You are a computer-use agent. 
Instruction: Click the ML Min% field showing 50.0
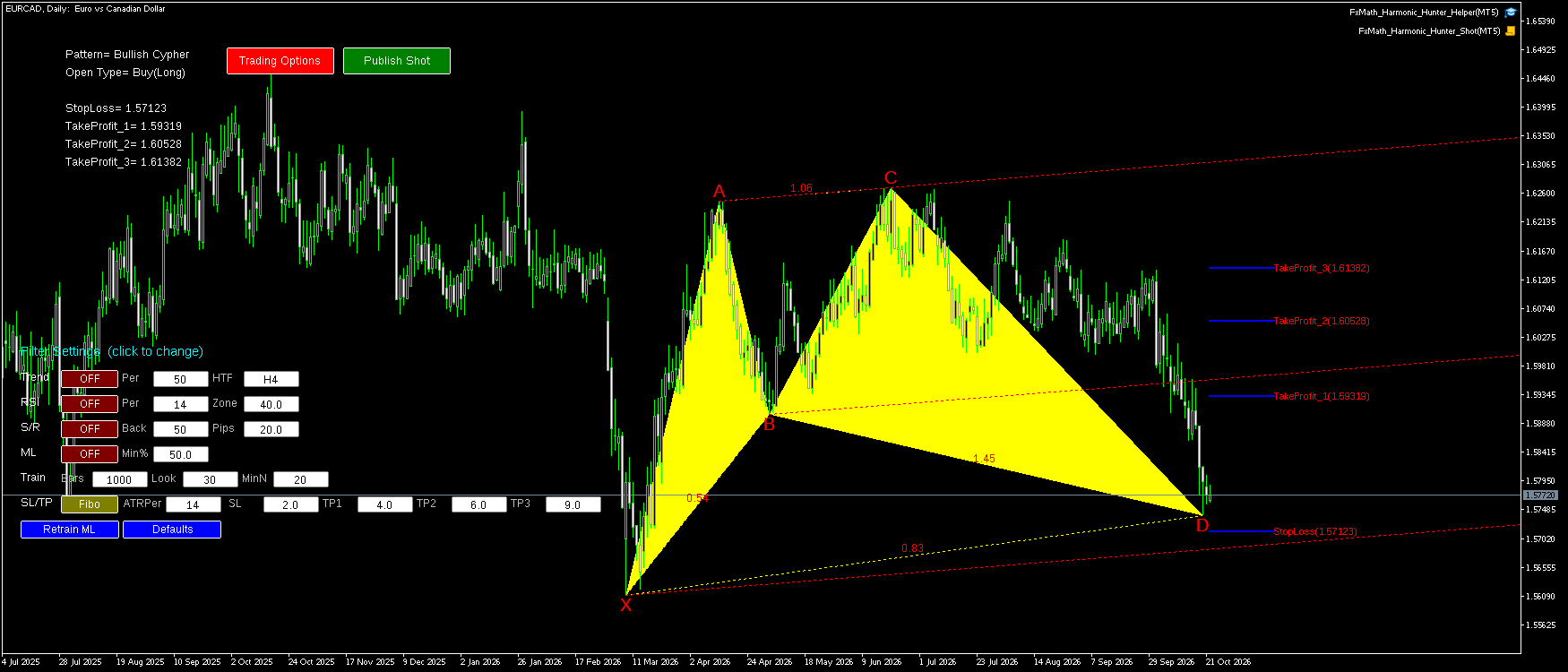(181, 454)
